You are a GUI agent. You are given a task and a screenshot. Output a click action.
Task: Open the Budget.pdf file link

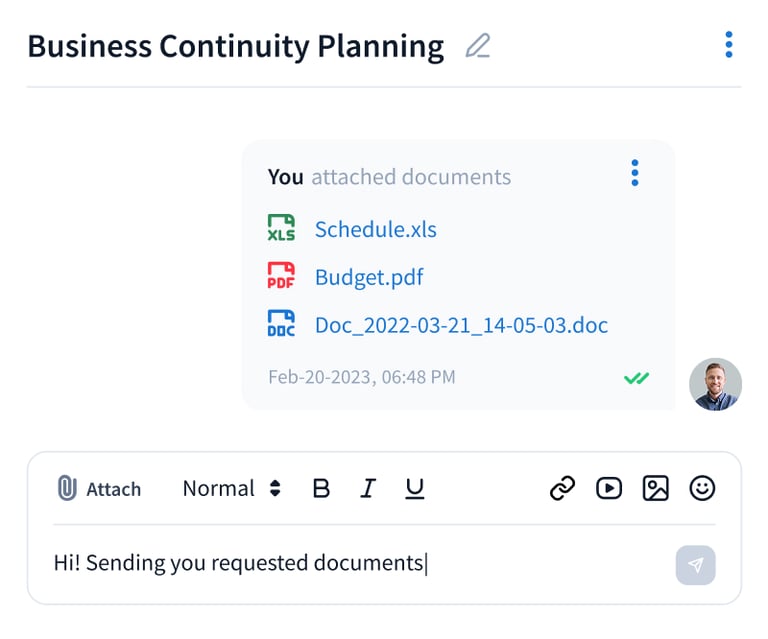369,277
